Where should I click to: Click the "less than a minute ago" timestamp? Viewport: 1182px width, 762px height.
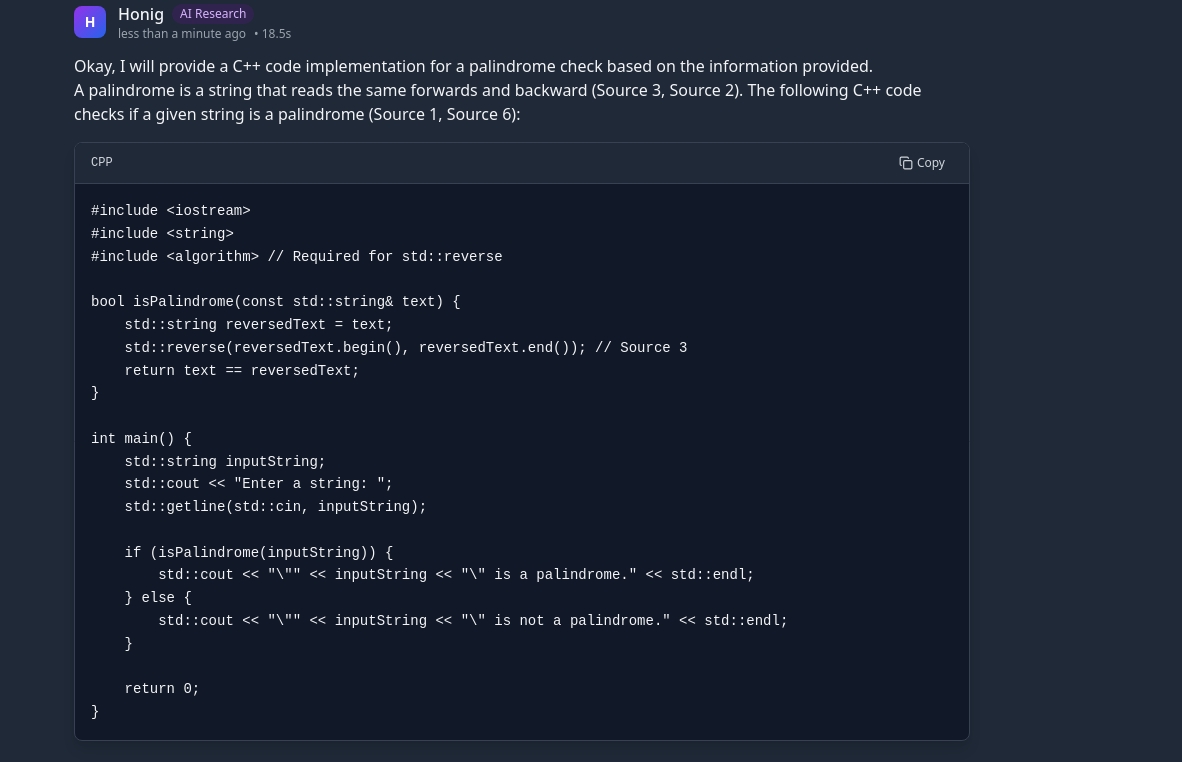click(181, 34)
